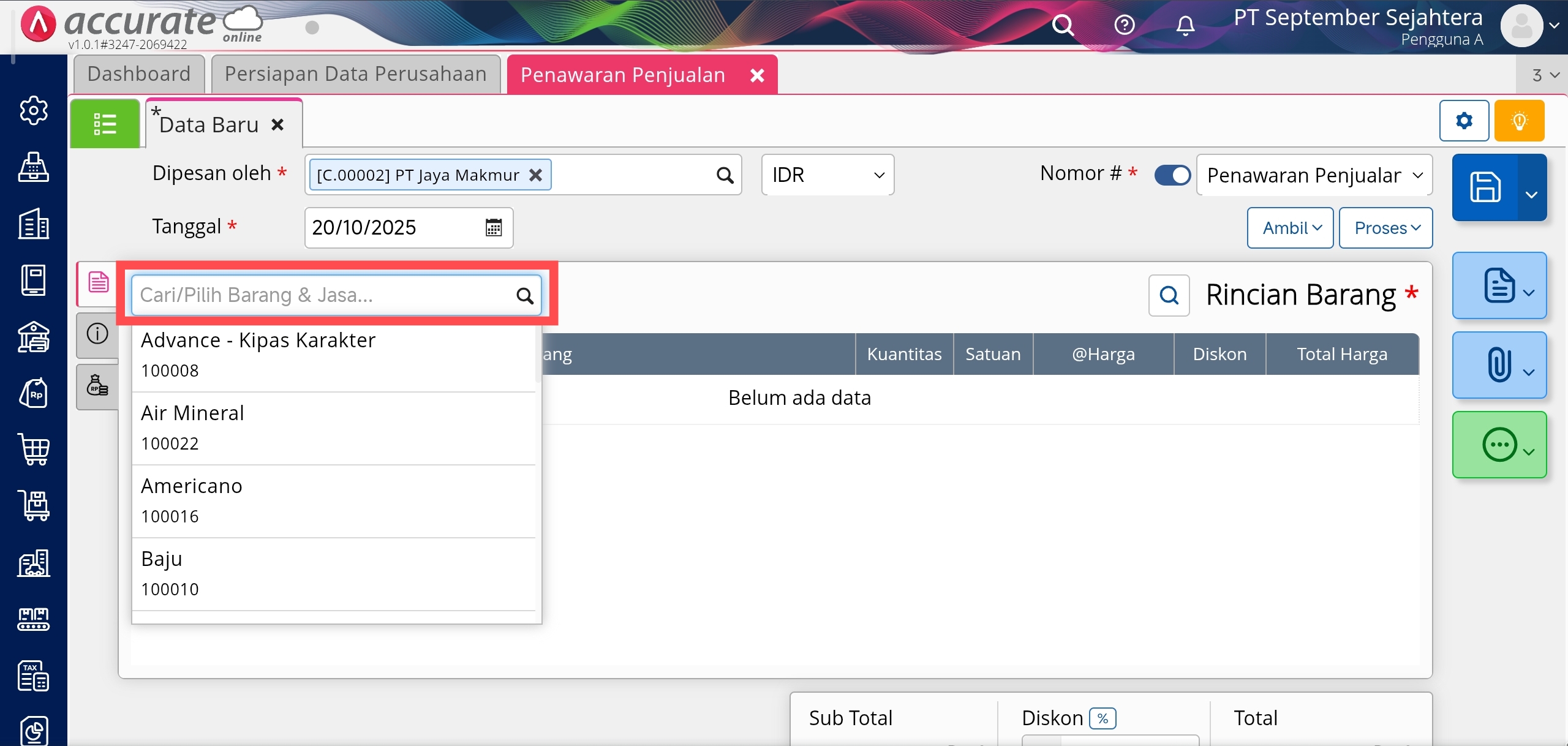
Task: Open the shopping cart sidebar module
Action: coord(34,450)
